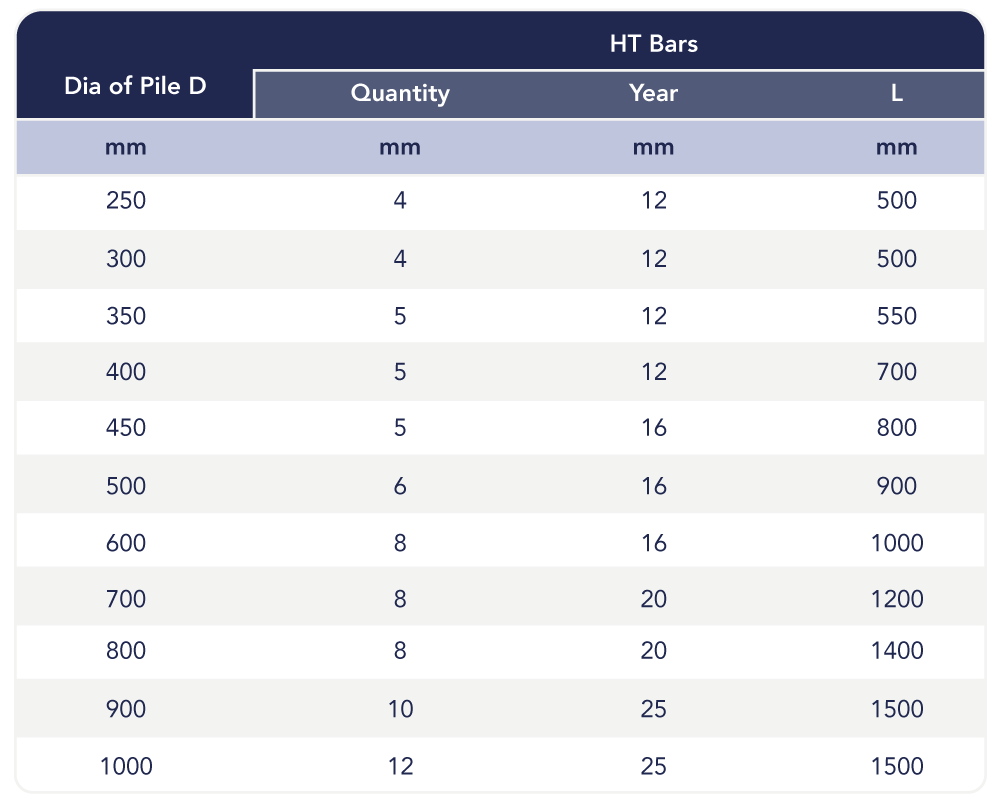The image size is (1000, 801).
Task: Click the HT Bars header
Action: click(654, 44)
